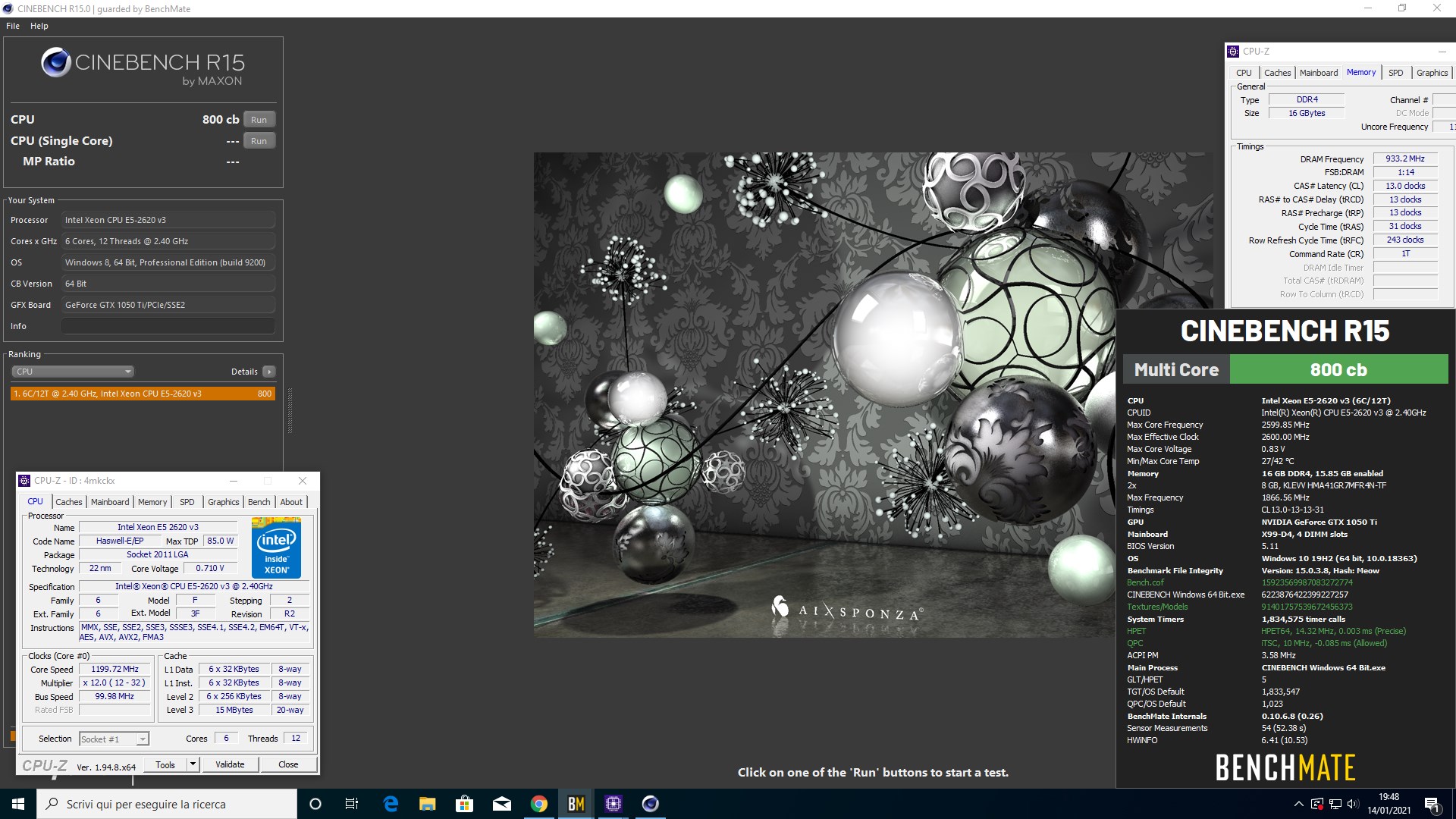1456x819 pixels.
Task: Open Caches tab in upper CPU-Z window
Action: pyautogui.click(x=1278, y=73)
